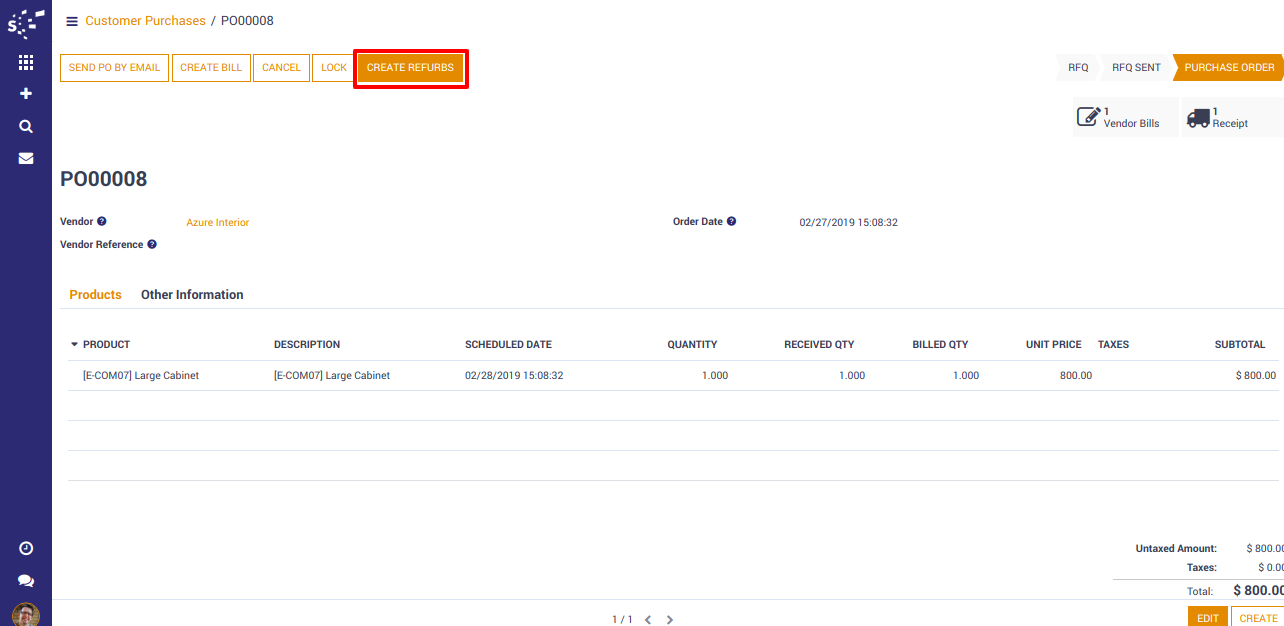Open Azure Interior vendor link
The image size is (1284, 626).
pos(217,223)
